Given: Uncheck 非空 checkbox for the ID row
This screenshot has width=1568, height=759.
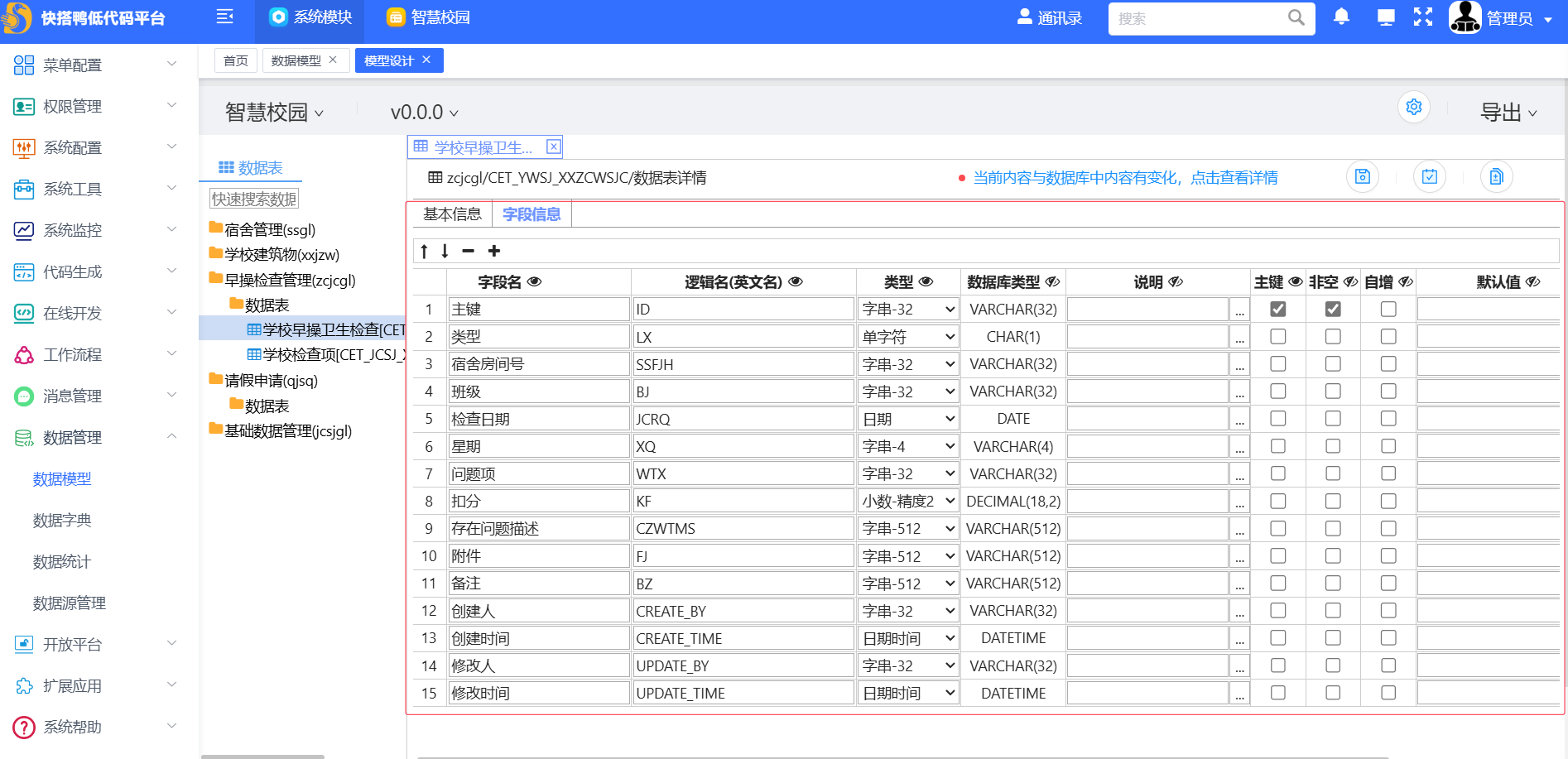Looking at the screenshot, I should pos(1333,309).
